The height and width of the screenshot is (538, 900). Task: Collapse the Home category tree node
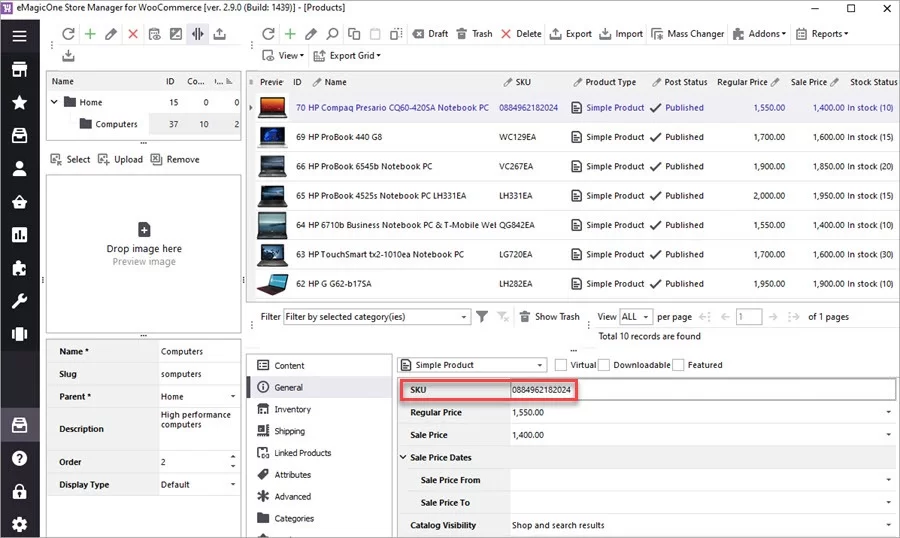pyautogui.click(x=54, y=102)
